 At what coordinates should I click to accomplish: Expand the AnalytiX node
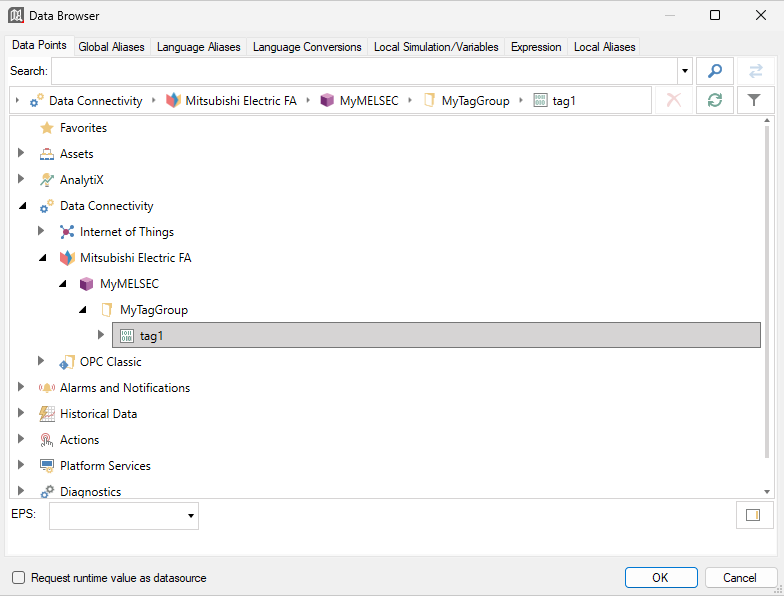pyautogui.click(x=20, y=178)
